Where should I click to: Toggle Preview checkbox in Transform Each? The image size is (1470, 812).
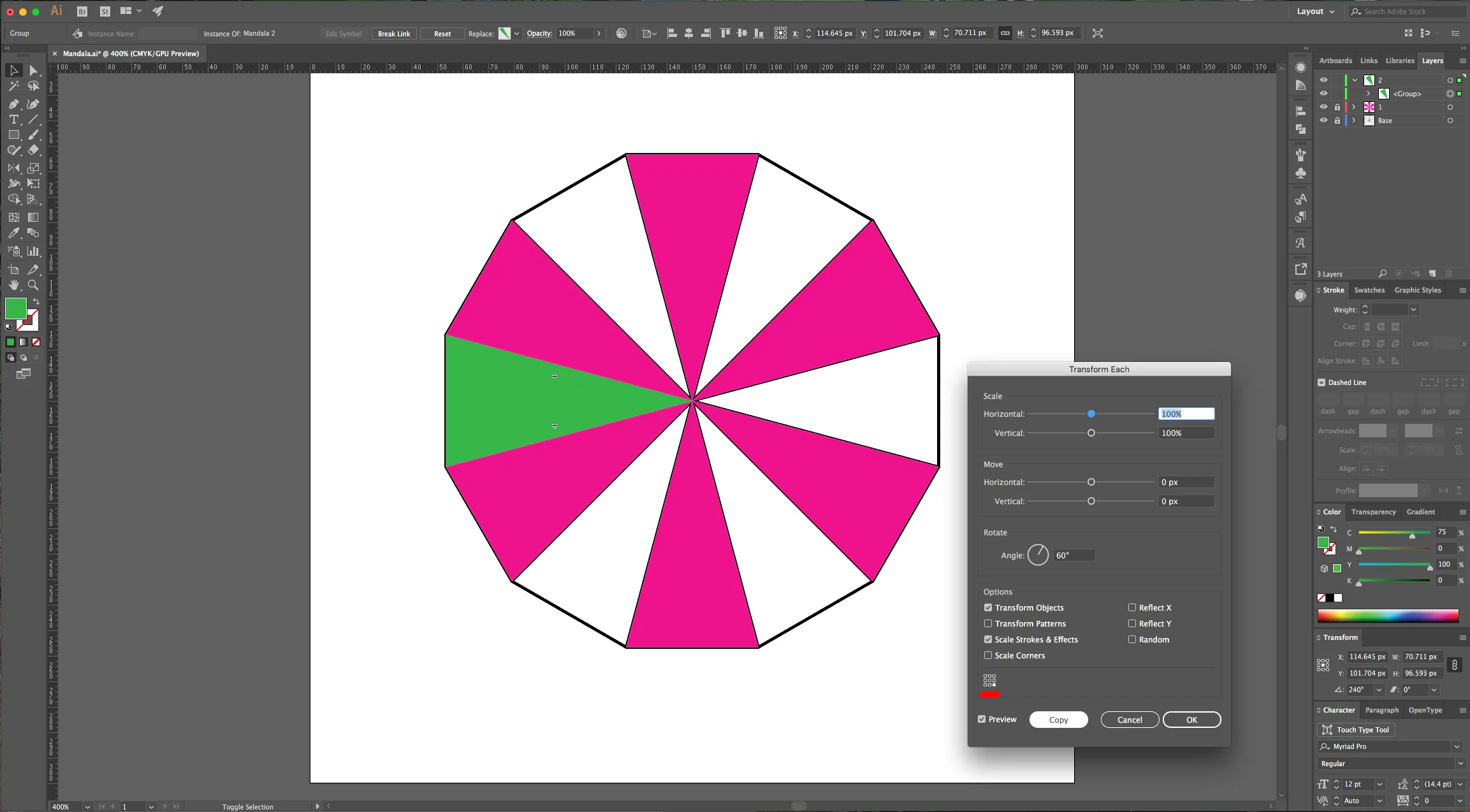(982, 719)
